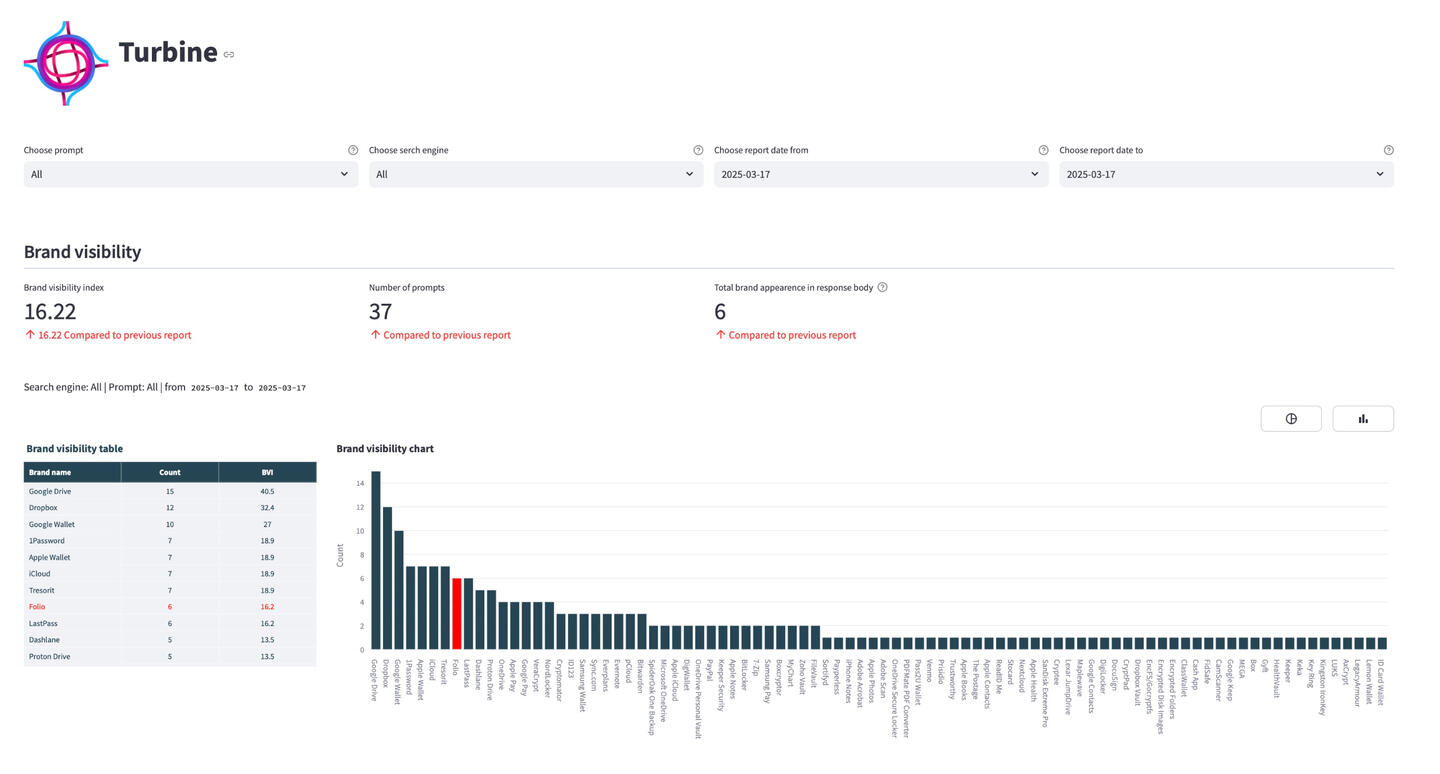The image size is (1440, 774).
Task: Click the Brand visibility chart title
Action: pyautogui.click(x=385, y=449)
